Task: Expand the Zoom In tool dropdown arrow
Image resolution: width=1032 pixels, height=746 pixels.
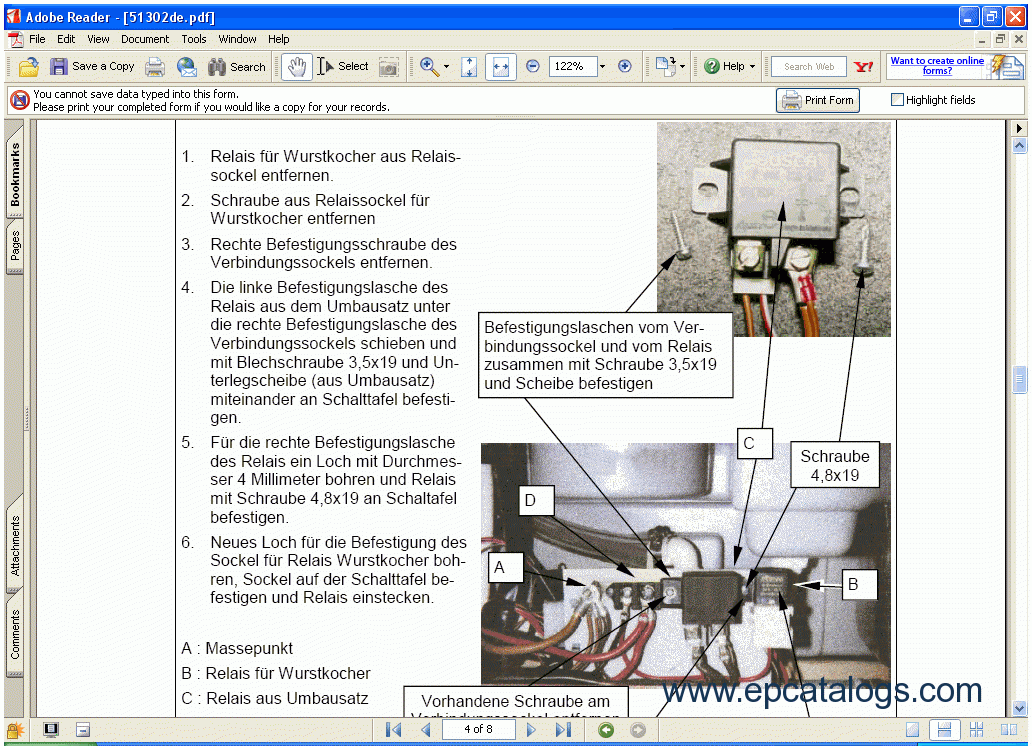Action: [446, 67]
